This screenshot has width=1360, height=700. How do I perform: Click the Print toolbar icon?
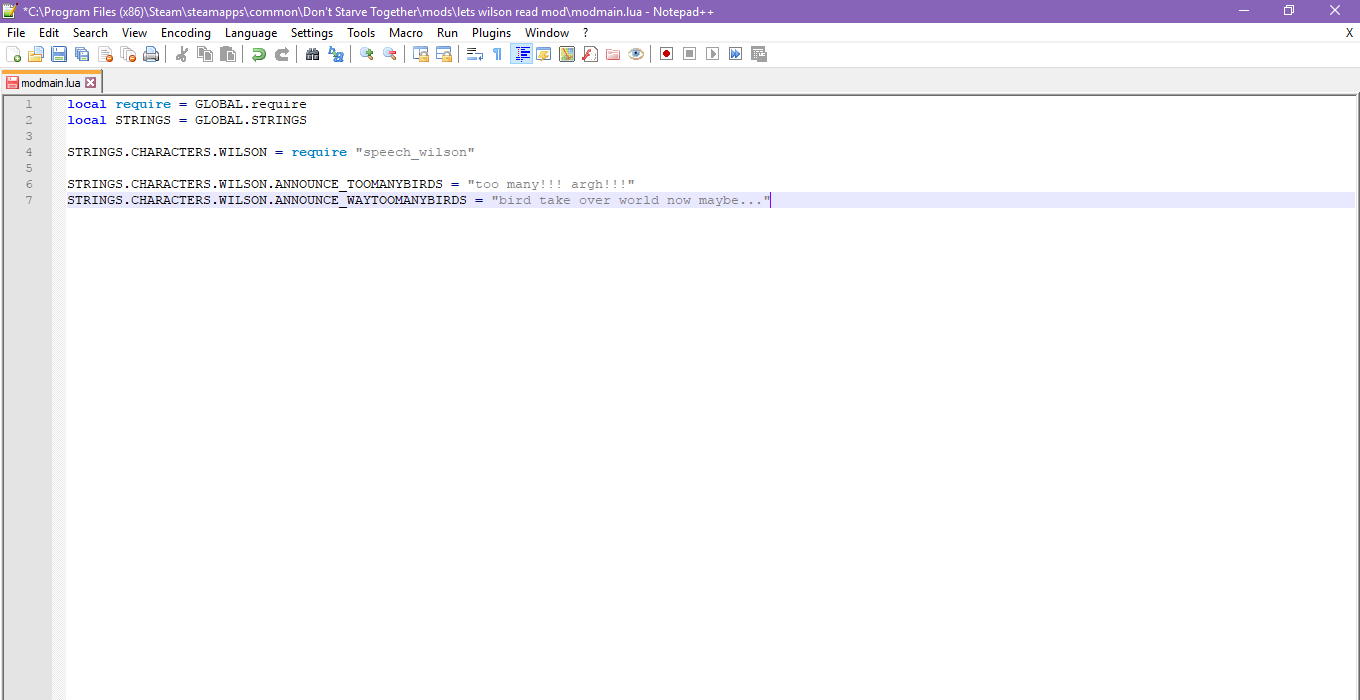151,54
